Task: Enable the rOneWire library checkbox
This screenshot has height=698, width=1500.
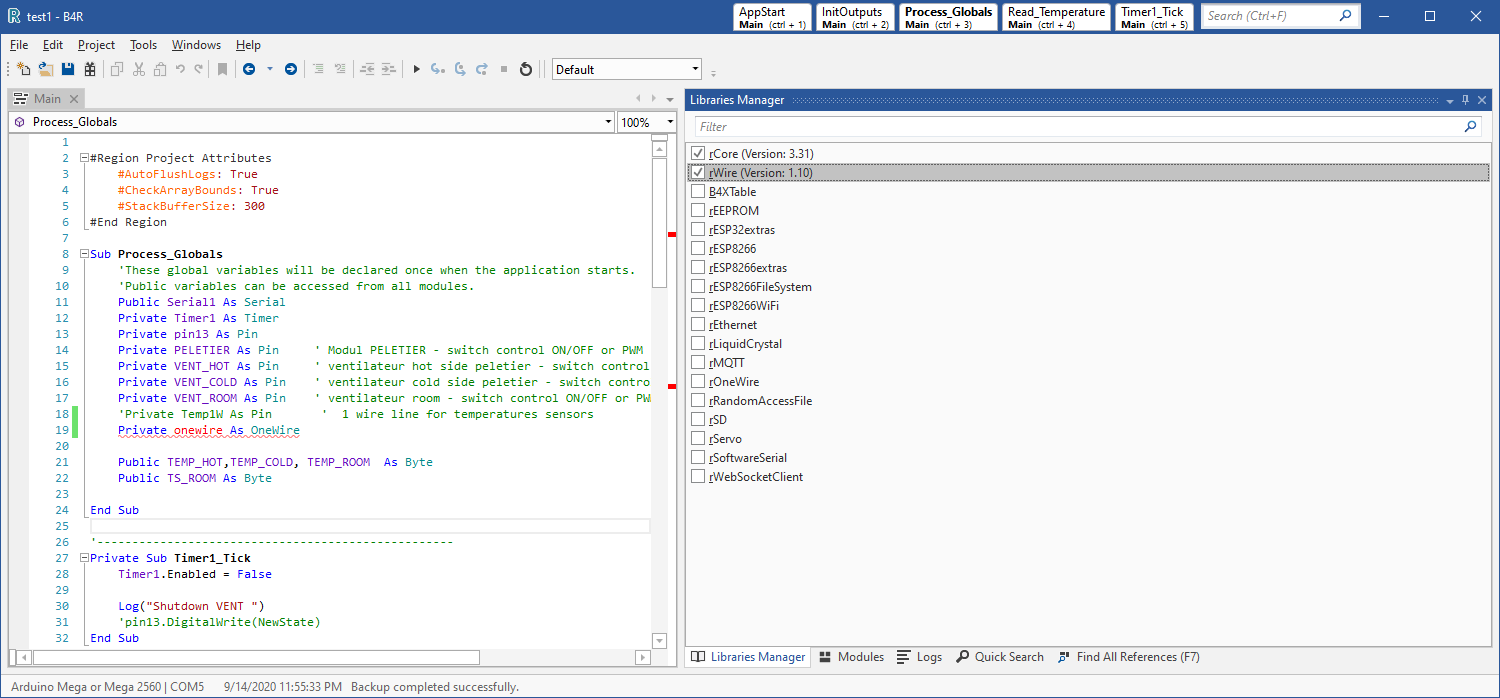Action: click(x=698, y=382)
